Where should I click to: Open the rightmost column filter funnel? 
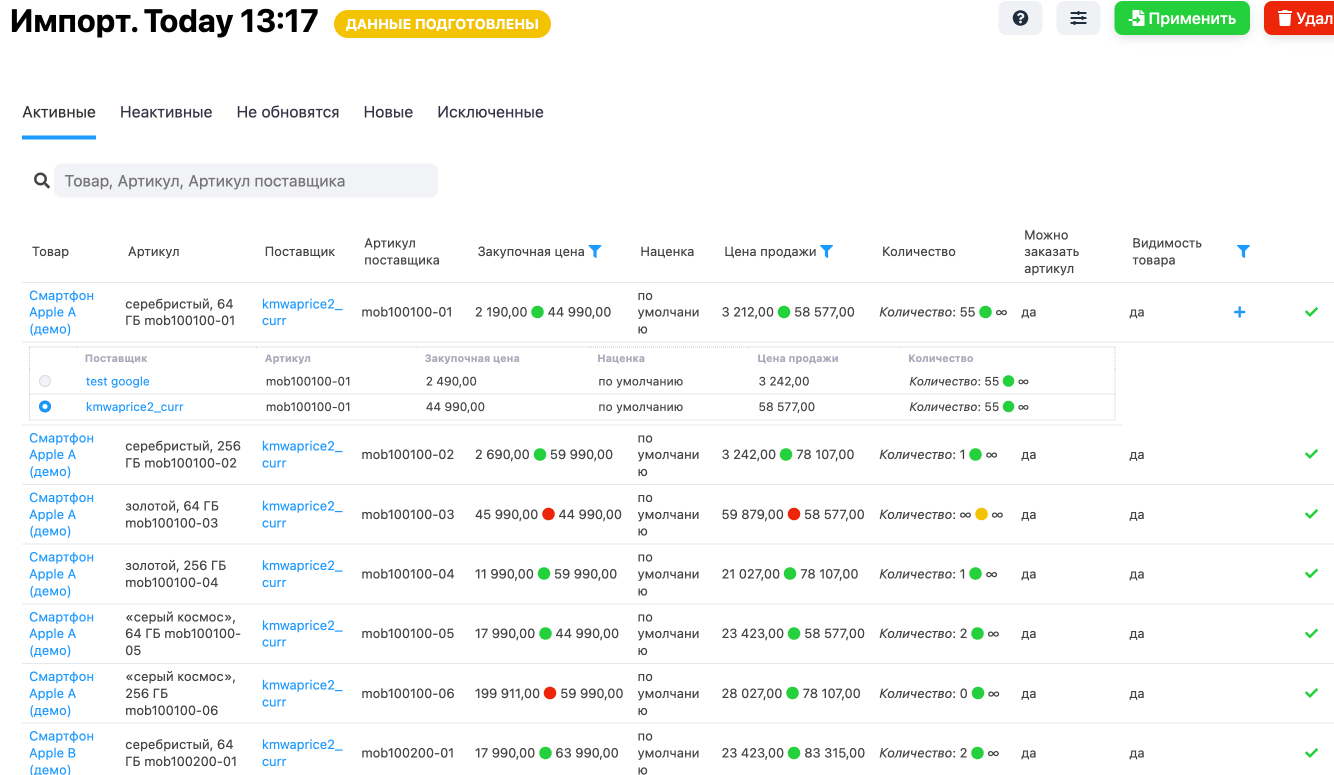click(x=1243, y=251)
